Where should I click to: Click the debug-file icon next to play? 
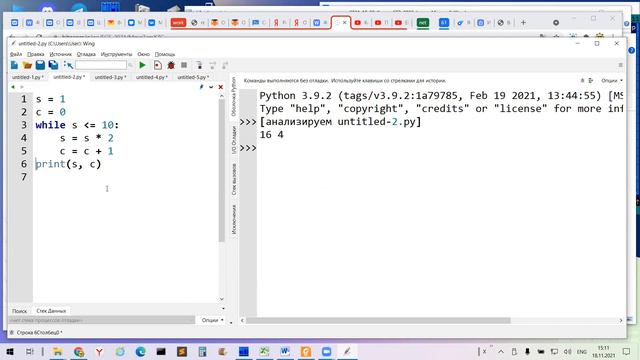pyautogui.click(x=158, y=65)
